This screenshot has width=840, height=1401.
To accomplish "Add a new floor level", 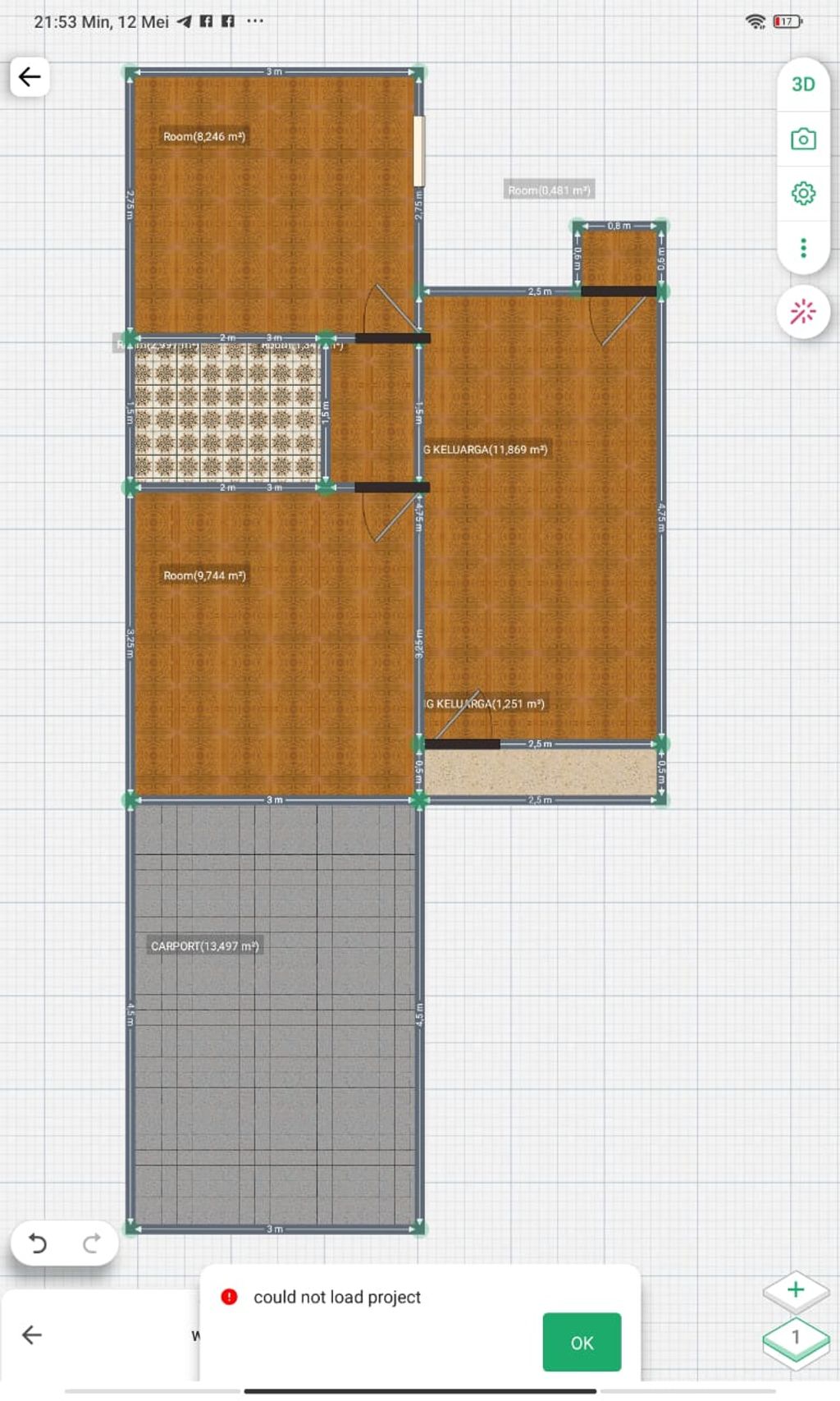I will 795,1290.
